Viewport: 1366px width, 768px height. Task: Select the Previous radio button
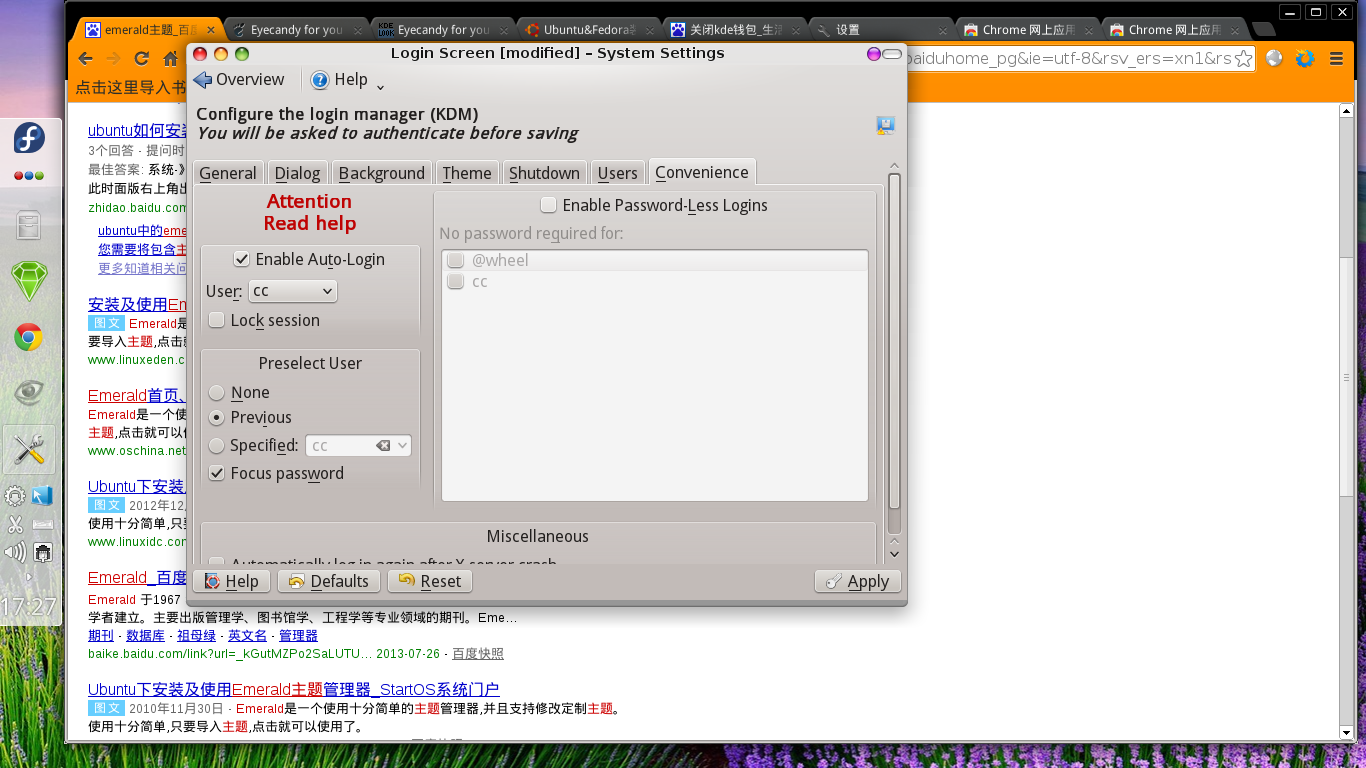click(216, 417)
